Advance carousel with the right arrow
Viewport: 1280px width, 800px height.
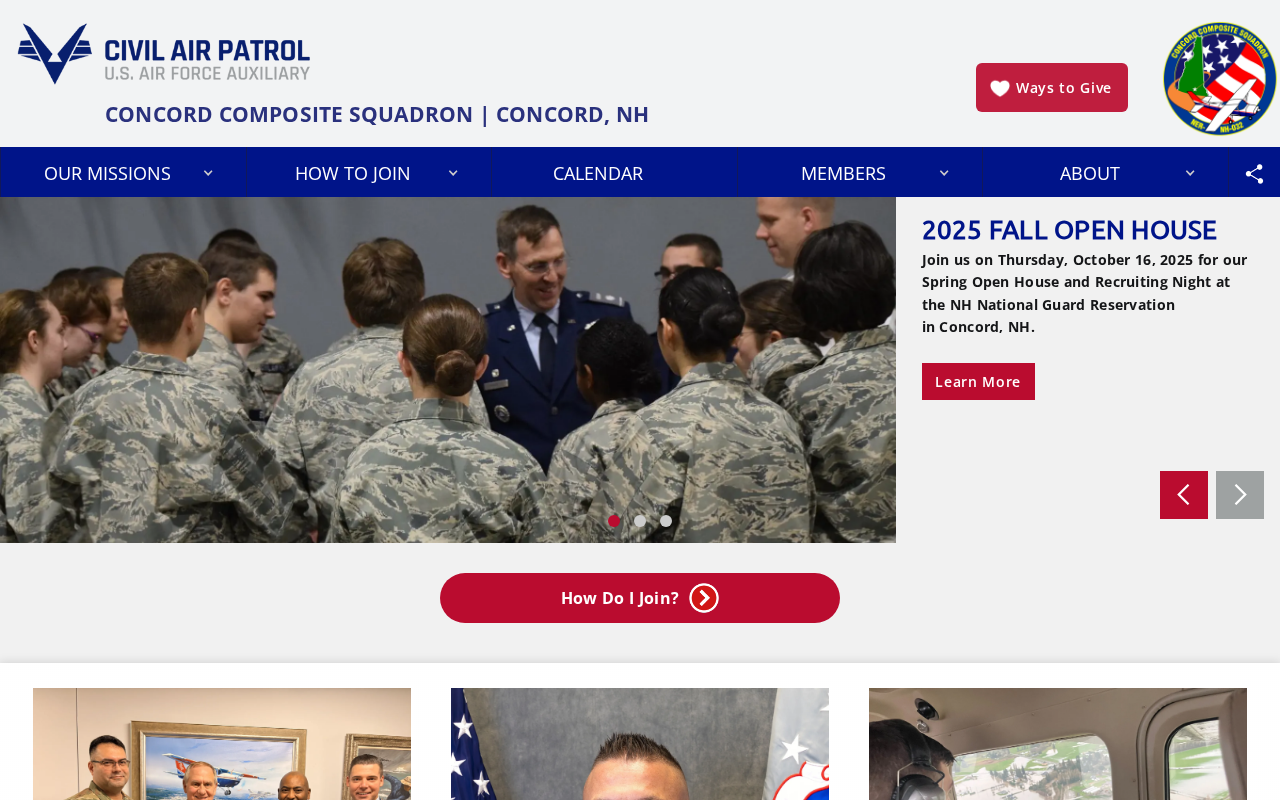(x=1240, y=495)
